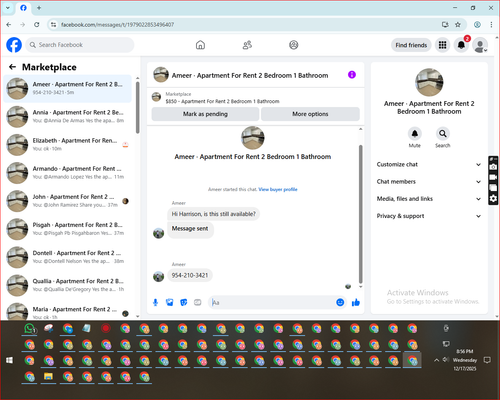Image resolution: width=500 pixels, height=400 pixels.
Task: Open the Notifications bell in the top bar
Action: pos(461,45)
